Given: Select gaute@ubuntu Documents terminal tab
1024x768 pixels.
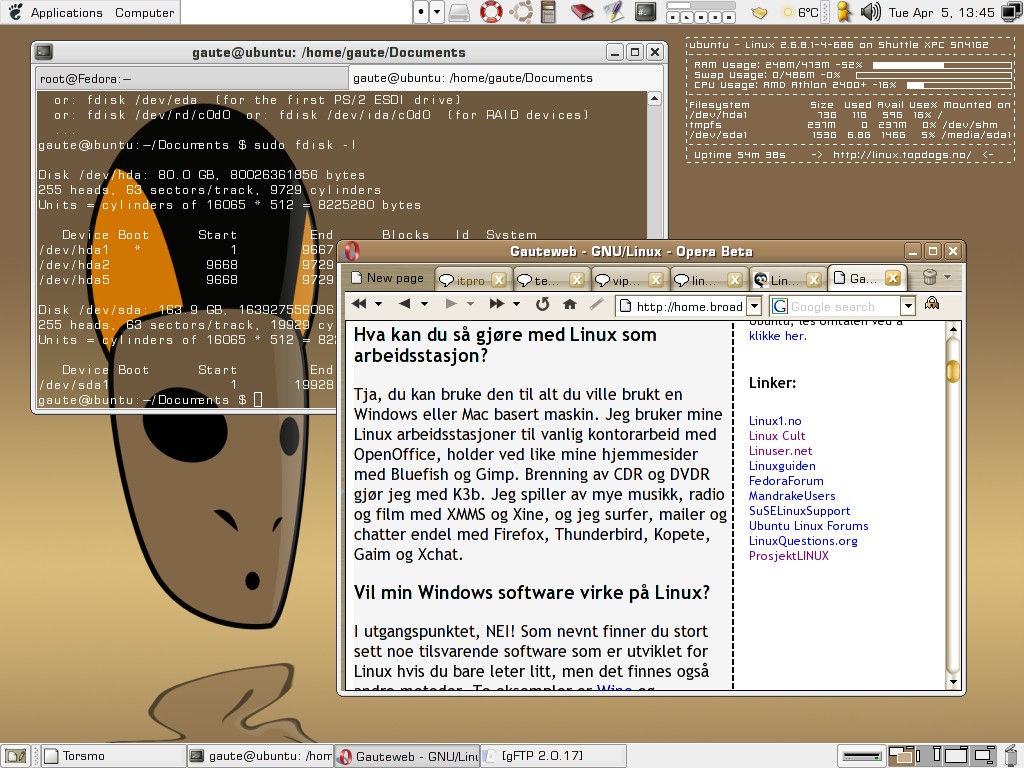Looking at the screenshot, I should pyautogui.click(x=505, y=78).
